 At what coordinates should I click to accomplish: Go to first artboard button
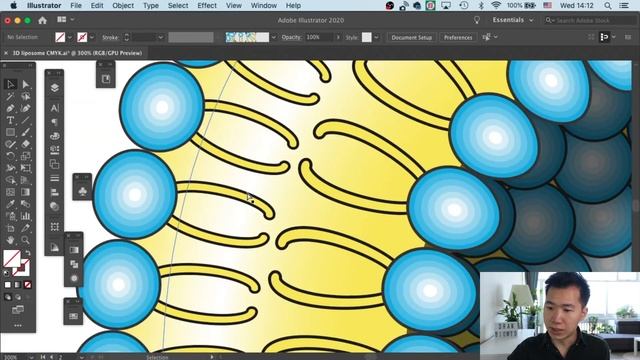[42, 357]
